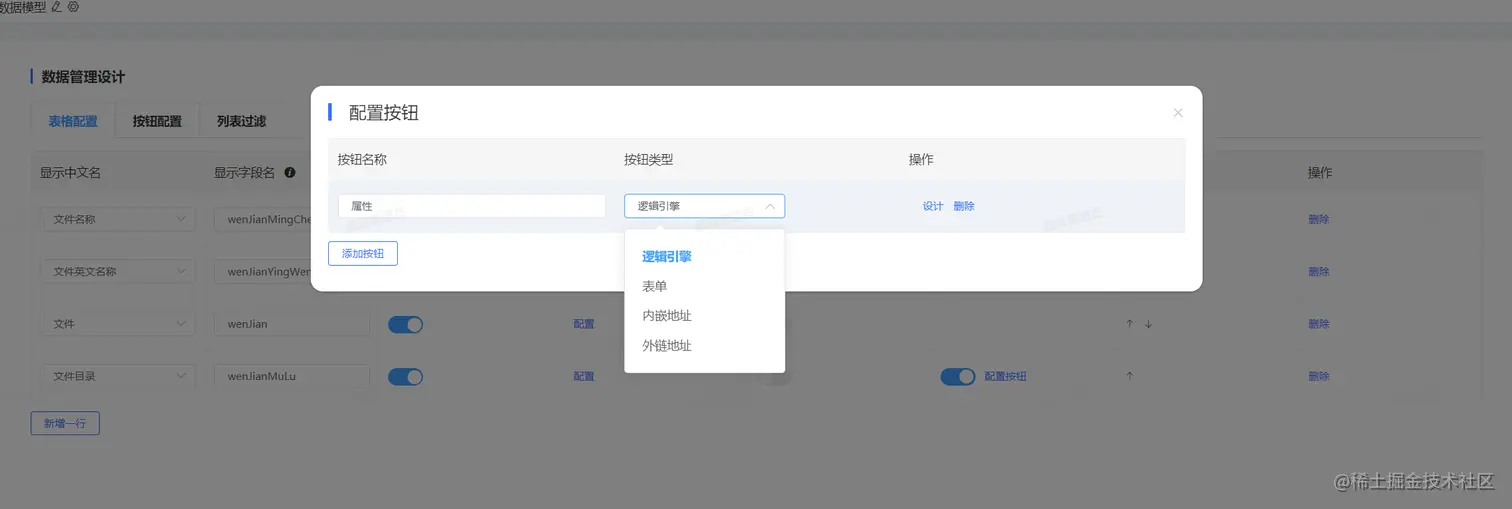This screenshot has height=509, width=1512.
Task: Click the 删除 link in the dialog row
Action: (964, 206)
